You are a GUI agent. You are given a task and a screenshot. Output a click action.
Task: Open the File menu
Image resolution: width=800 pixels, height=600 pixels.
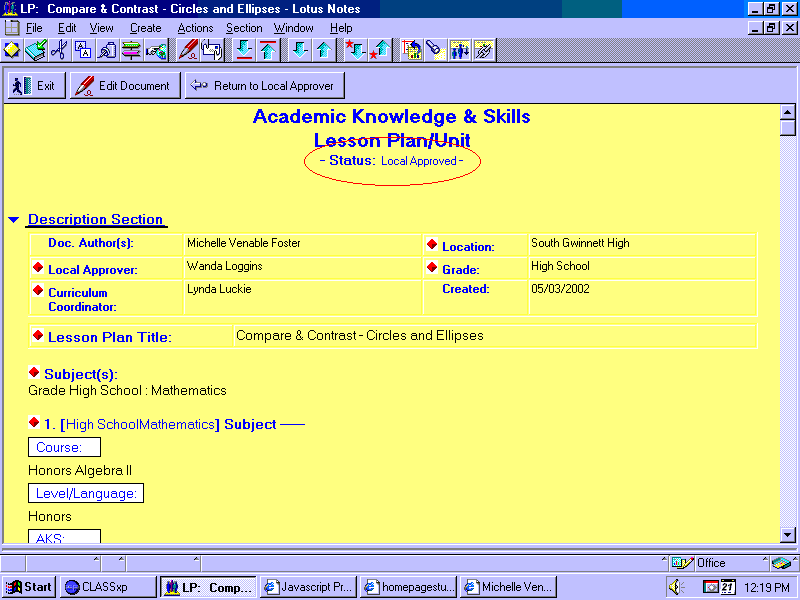point(34,28)
